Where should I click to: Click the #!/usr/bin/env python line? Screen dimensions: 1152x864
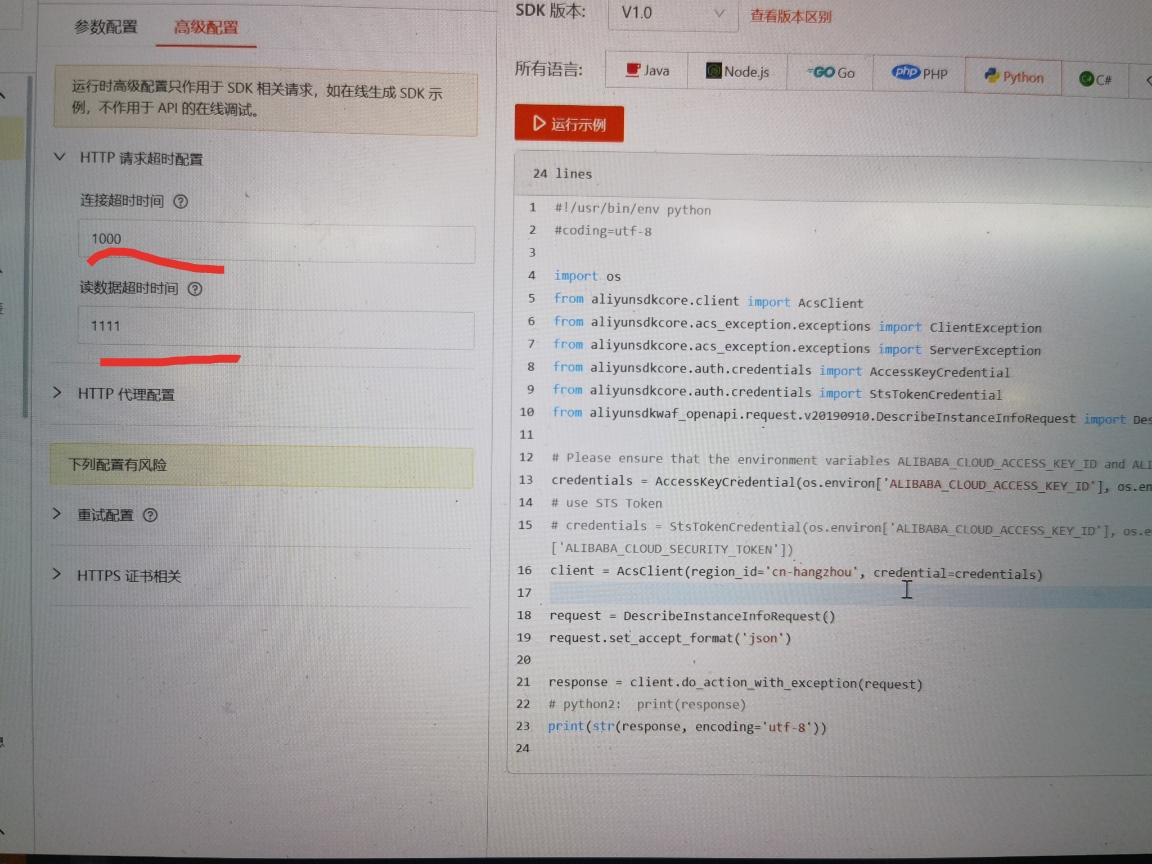pyautogui.click(x=633, y=209)
